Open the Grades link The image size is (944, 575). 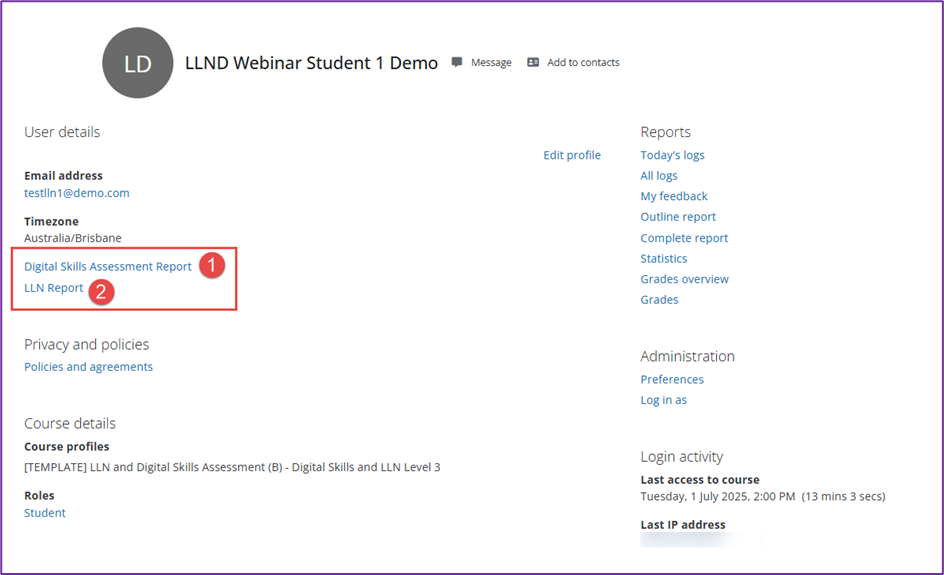[659, 299]
